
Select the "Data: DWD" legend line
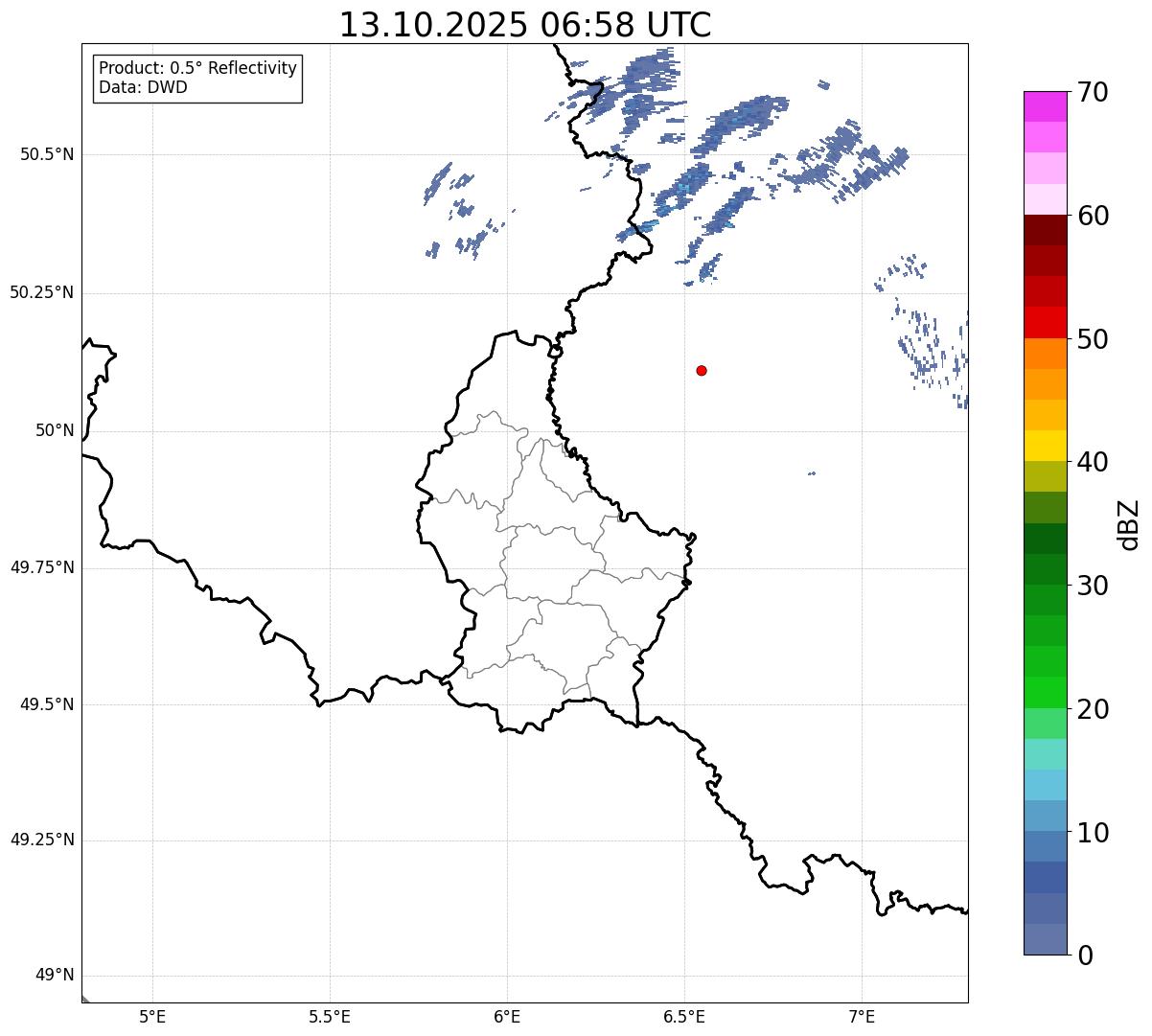(143, 87)
